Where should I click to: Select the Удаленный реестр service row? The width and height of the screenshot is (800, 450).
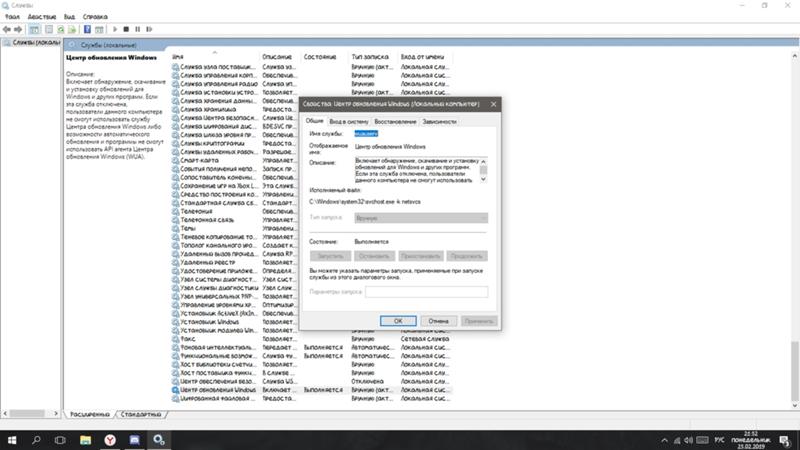coord(236,262)
